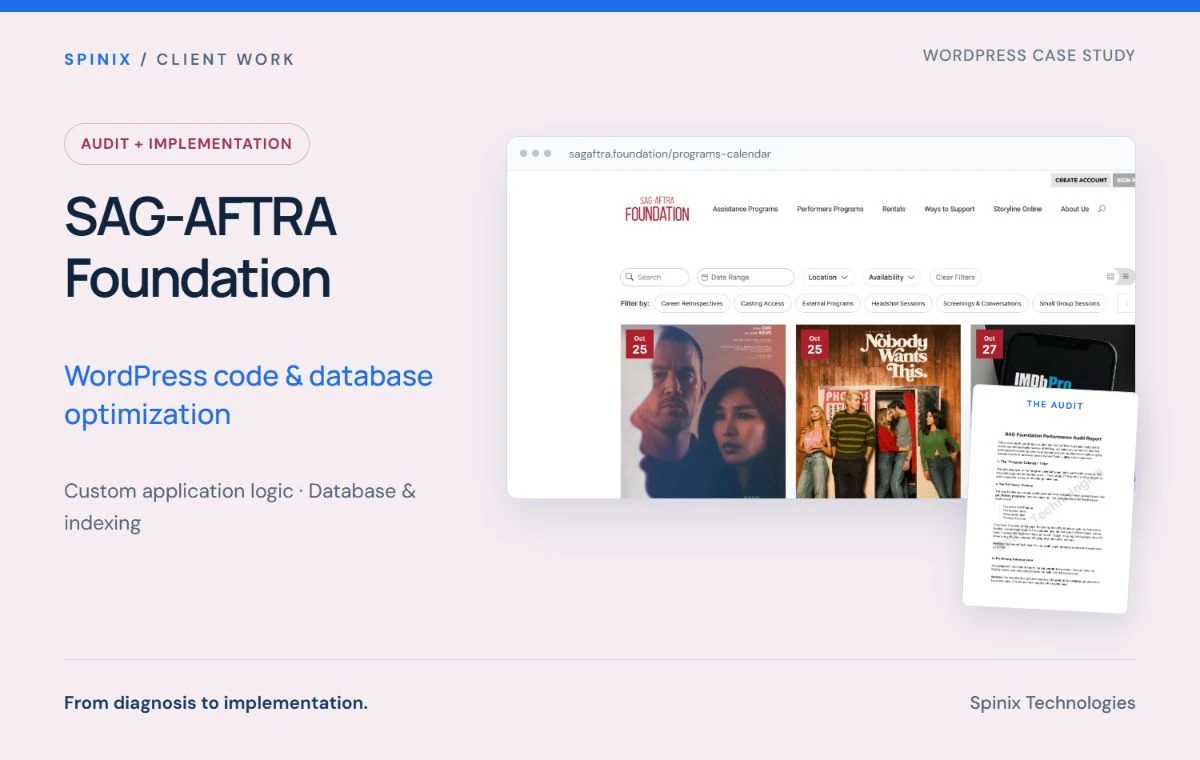
Task: Open Assistance Programs menu
Action: click(745, 209)
